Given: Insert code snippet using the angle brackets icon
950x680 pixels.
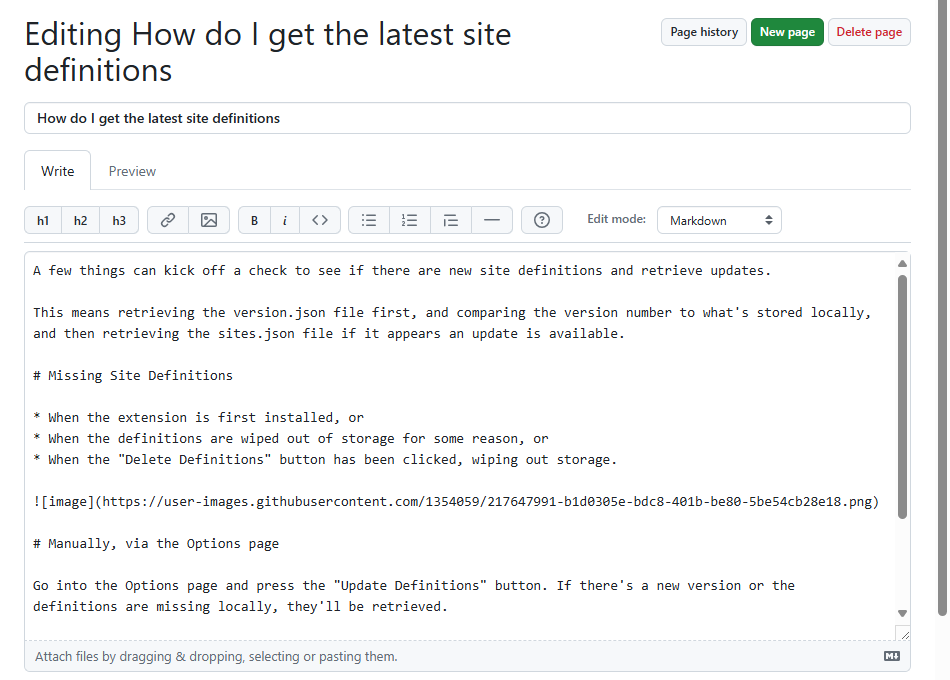Looking at the screenshot, I should click(x=320, y=220).
